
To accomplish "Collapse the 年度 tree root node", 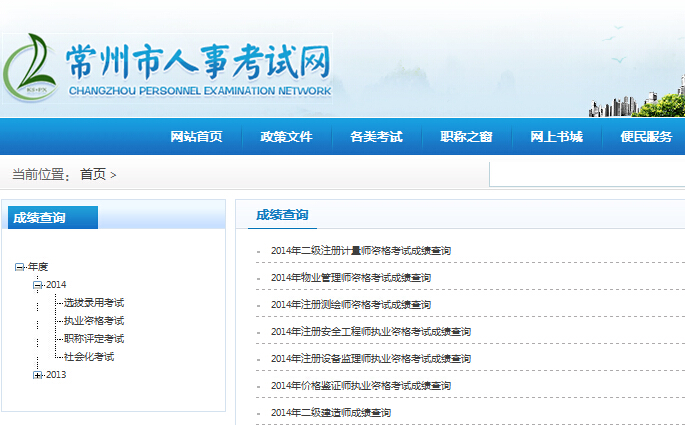I will point(19,267).
